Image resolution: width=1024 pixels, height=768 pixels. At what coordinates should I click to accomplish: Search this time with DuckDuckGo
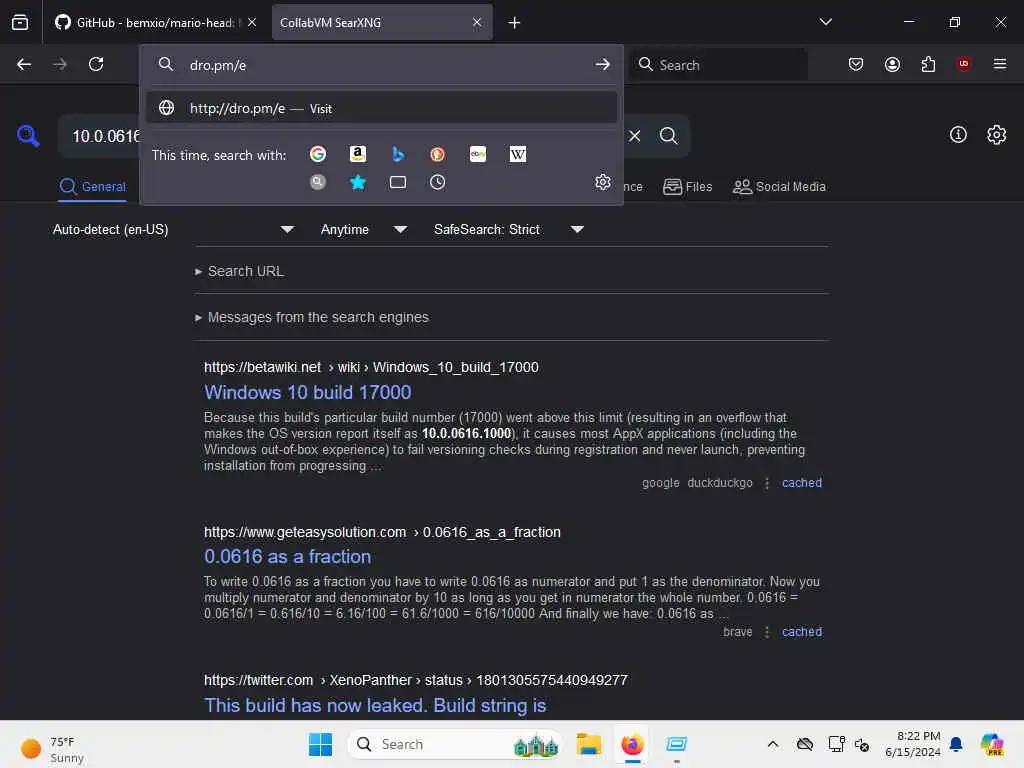point(438,154)
